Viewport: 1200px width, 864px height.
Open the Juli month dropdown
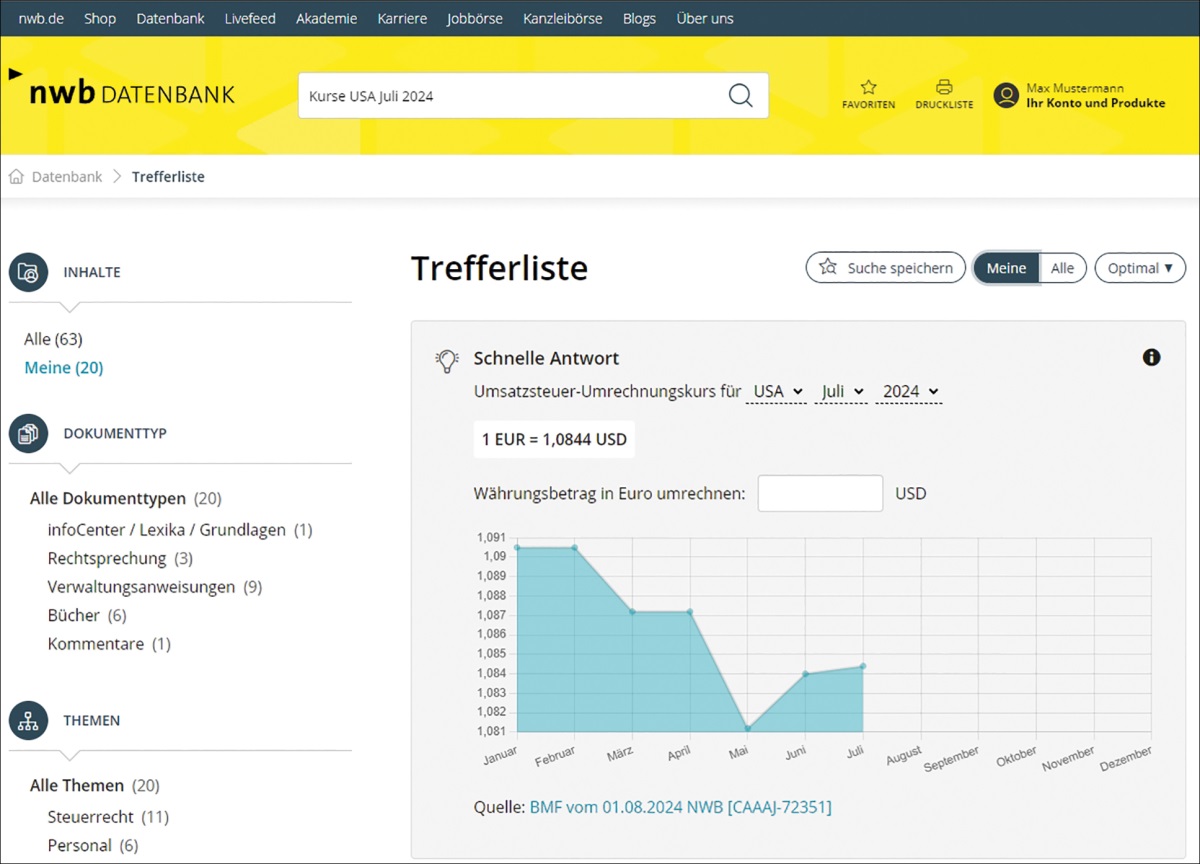point(841,391)
